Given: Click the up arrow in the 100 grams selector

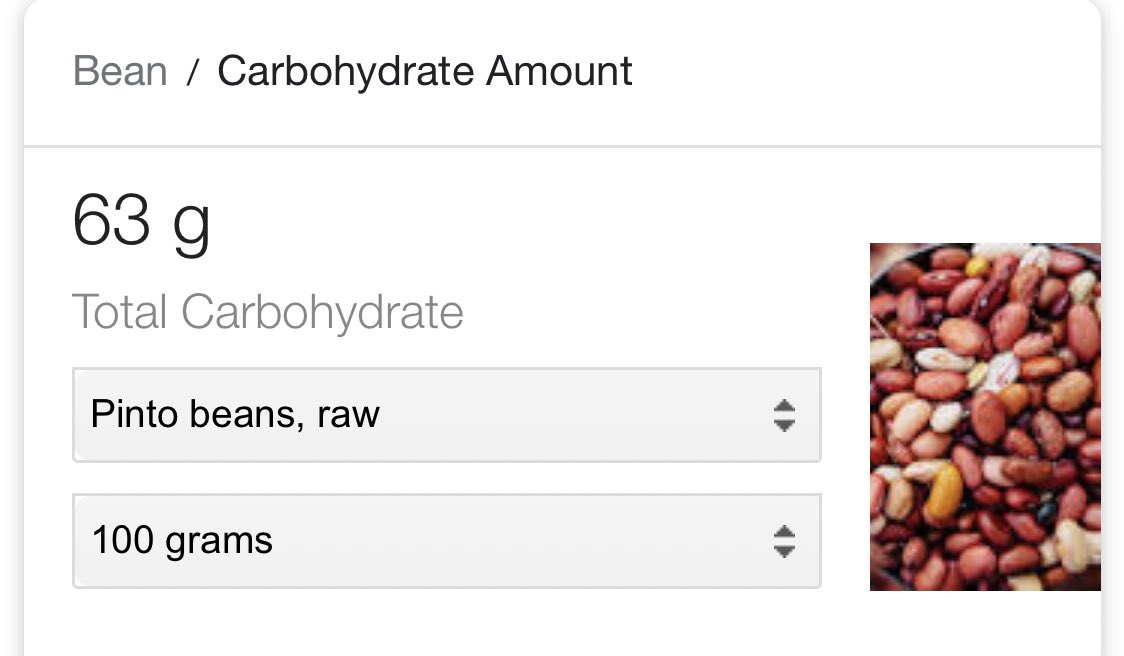Looking at the screenshot, I should pyautogui.click(x=784, y=532).
